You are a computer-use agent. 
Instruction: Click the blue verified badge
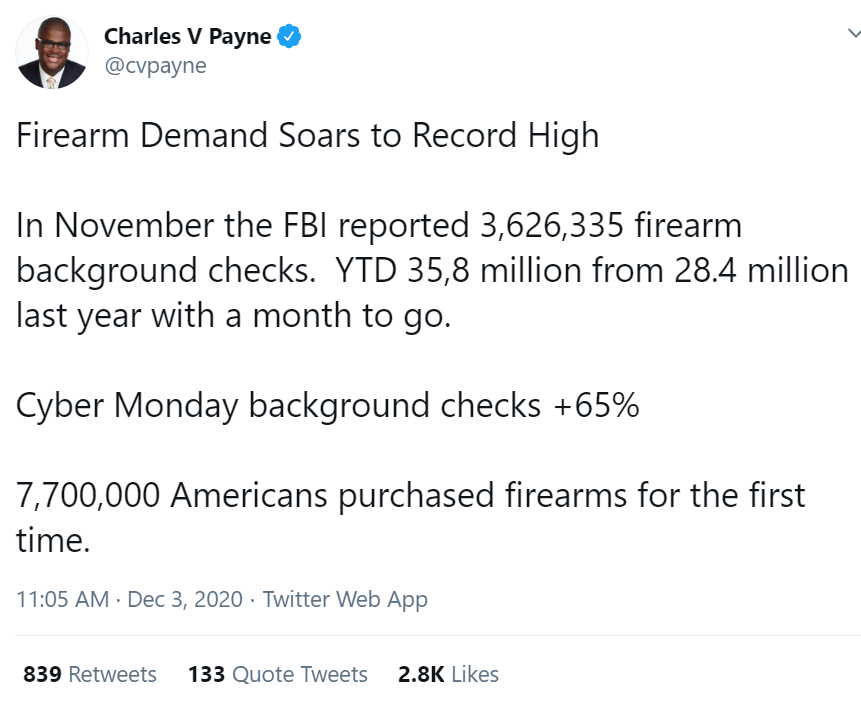click(289, 38)
